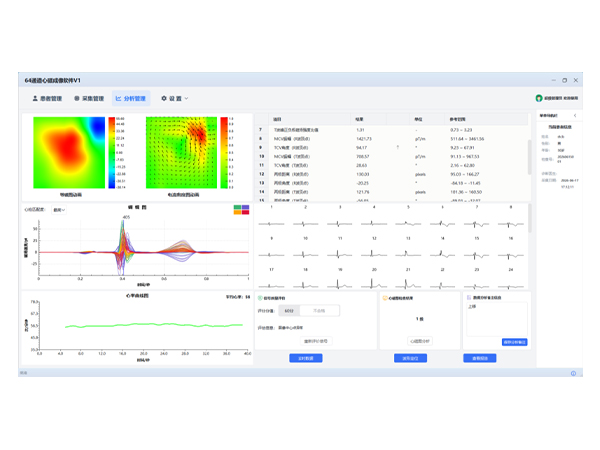Click the blue button below signal quality panel
The height and width of the screenshot is (450, 600).
coord(306,358)
